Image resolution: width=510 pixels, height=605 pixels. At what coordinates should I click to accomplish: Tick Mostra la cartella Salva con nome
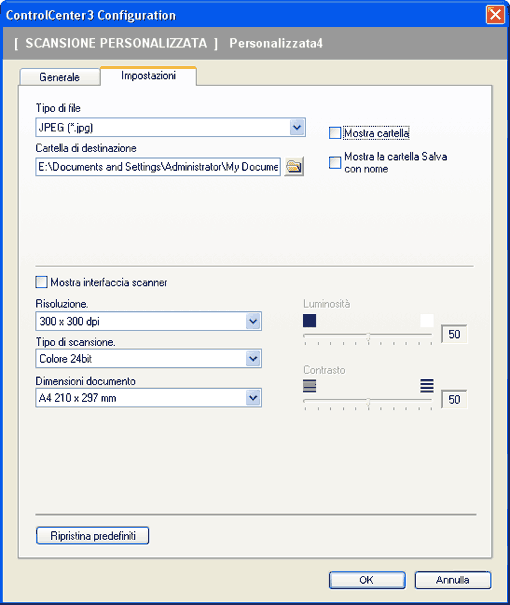(x=335, y=162)
